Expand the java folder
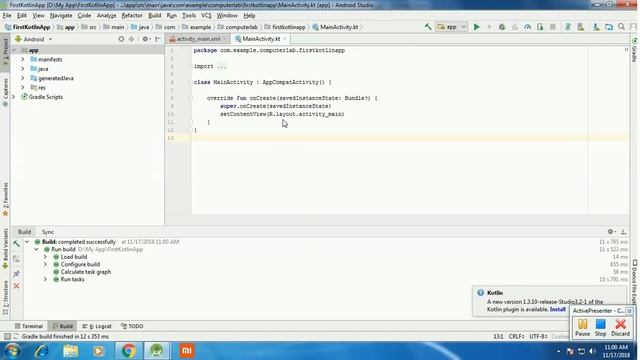The image size is (640, 360). click(23, 69)
